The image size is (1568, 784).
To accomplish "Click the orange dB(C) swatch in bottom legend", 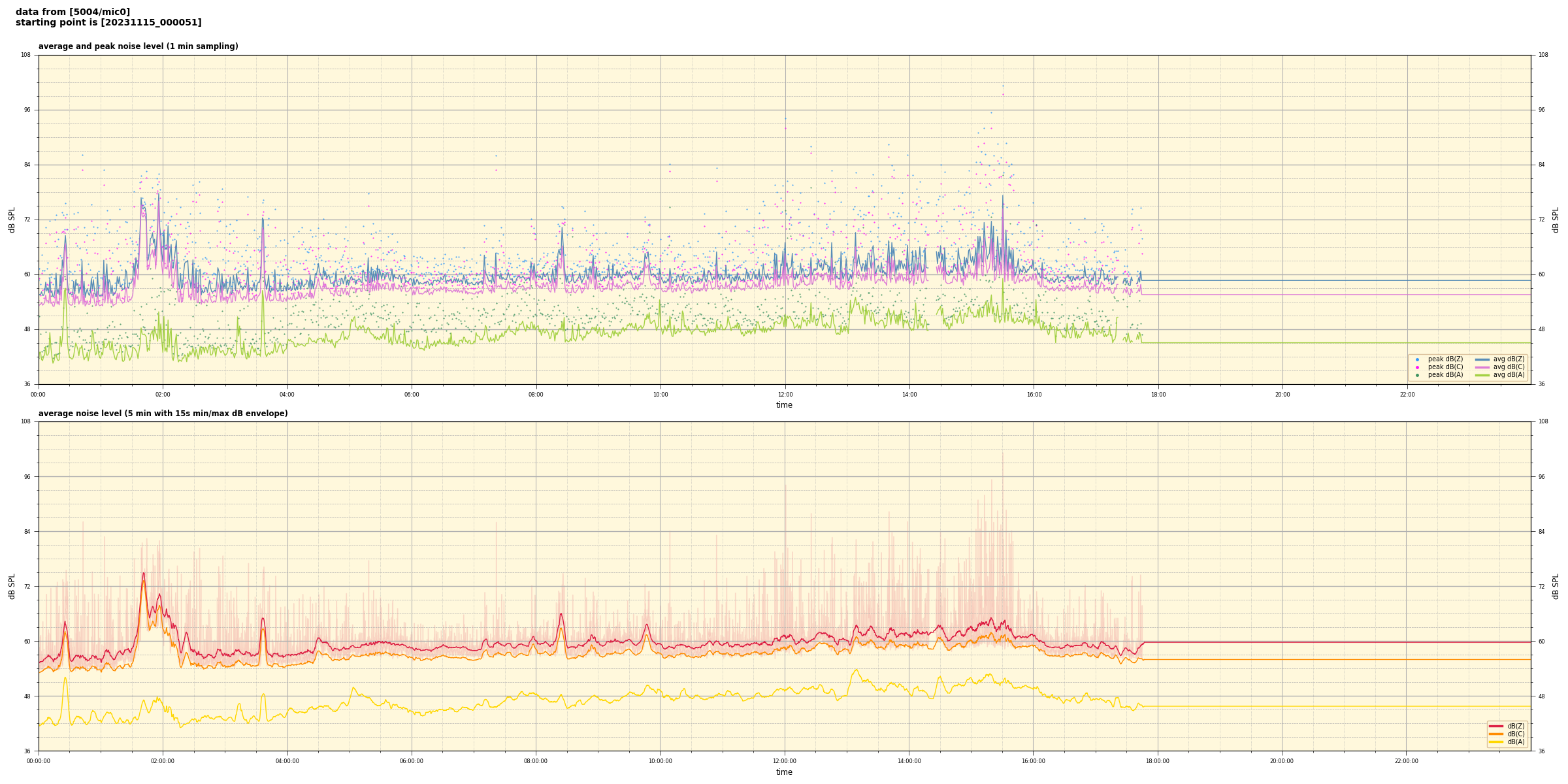I will click(x=1496, y=734).
